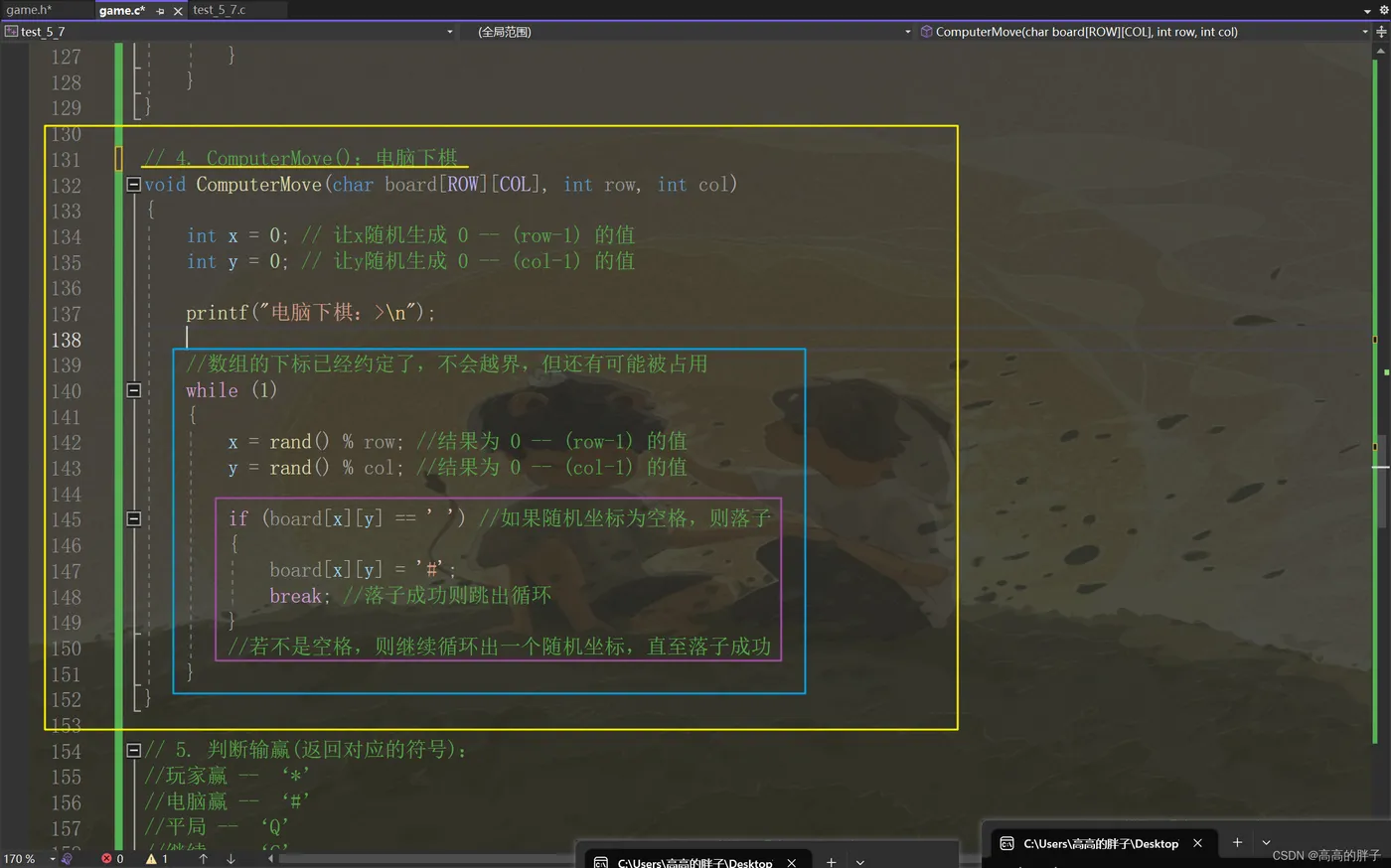The width and height of the screenshot is (1391, 868).
Task: Click 'int x = 0;' declaration
Action: [237, 236]
